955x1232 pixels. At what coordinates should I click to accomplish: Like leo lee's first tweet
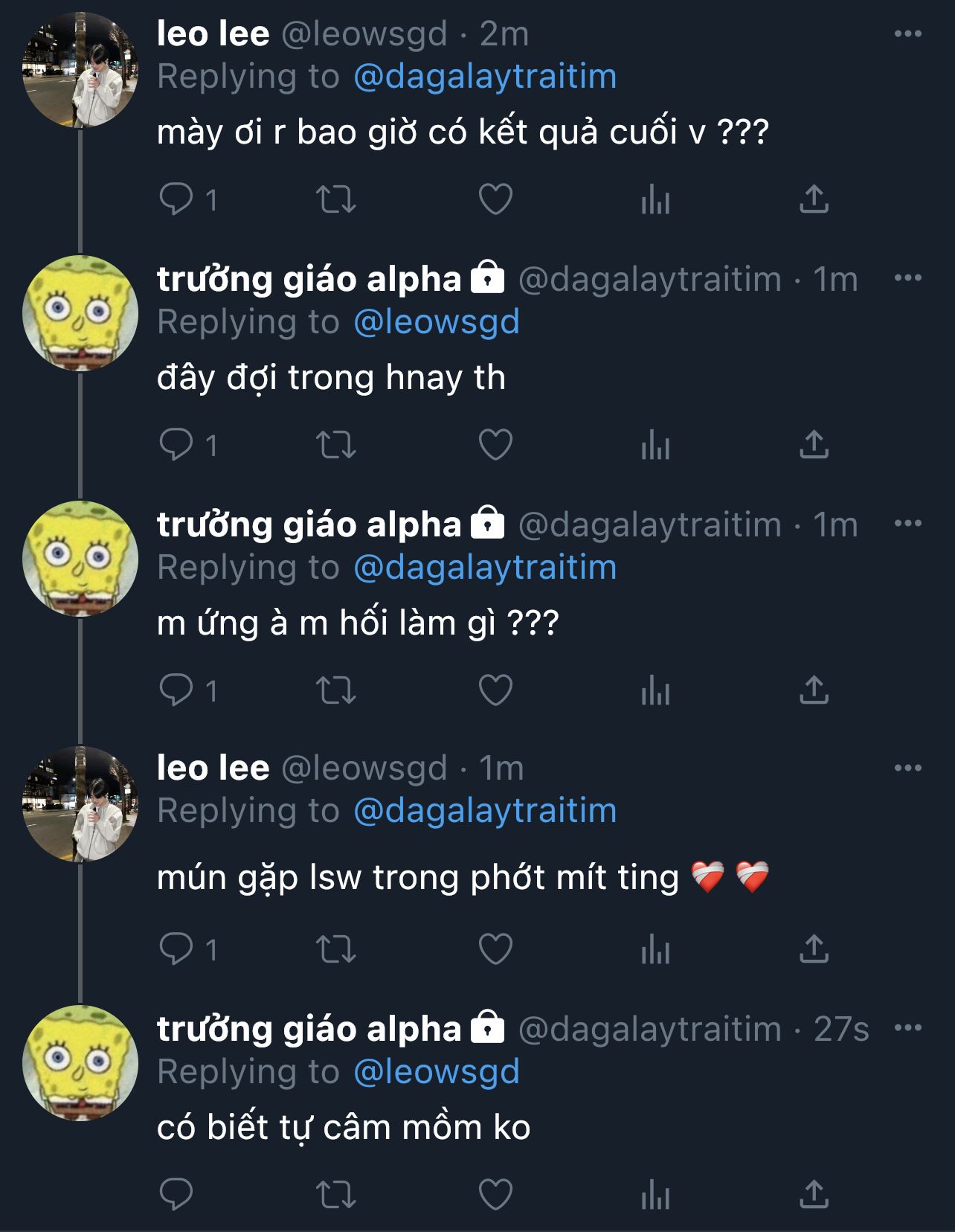tap(495, 199)
